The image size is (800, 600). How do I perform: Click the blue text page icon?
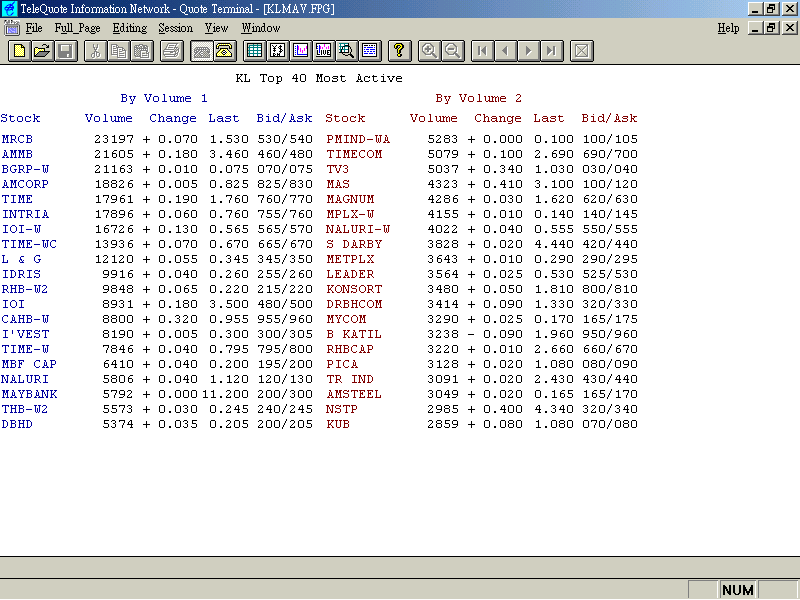(369, 51)
